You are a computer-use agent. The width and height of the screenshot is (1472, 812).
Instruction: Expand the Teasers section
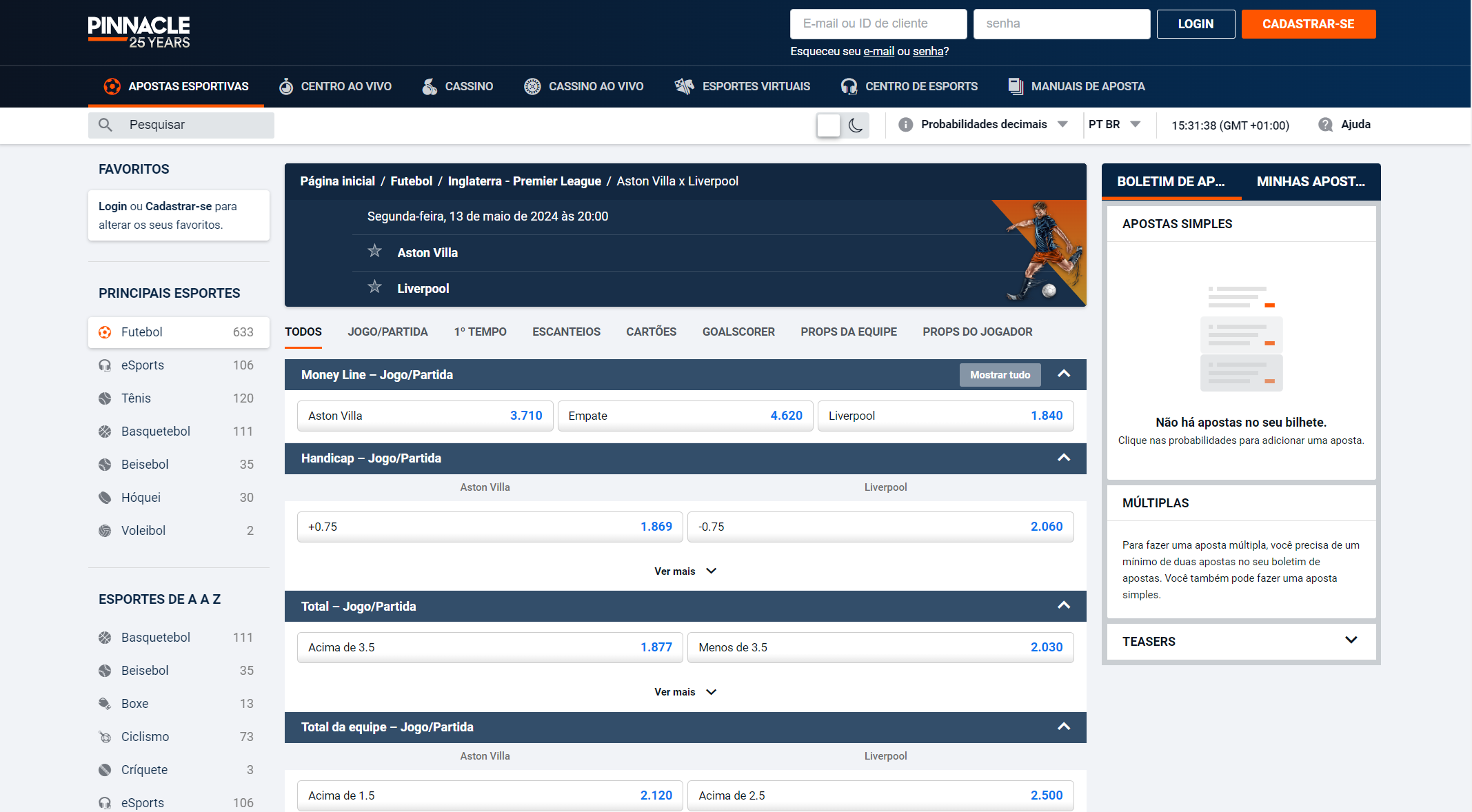[1351, 640]
